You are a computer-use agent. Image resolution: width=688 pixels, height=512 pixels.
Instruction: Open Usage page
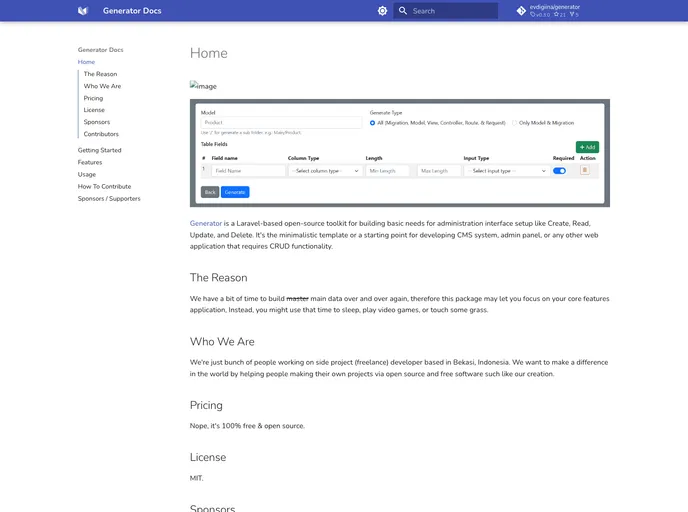pyautogui.click(x=87, y=174)
